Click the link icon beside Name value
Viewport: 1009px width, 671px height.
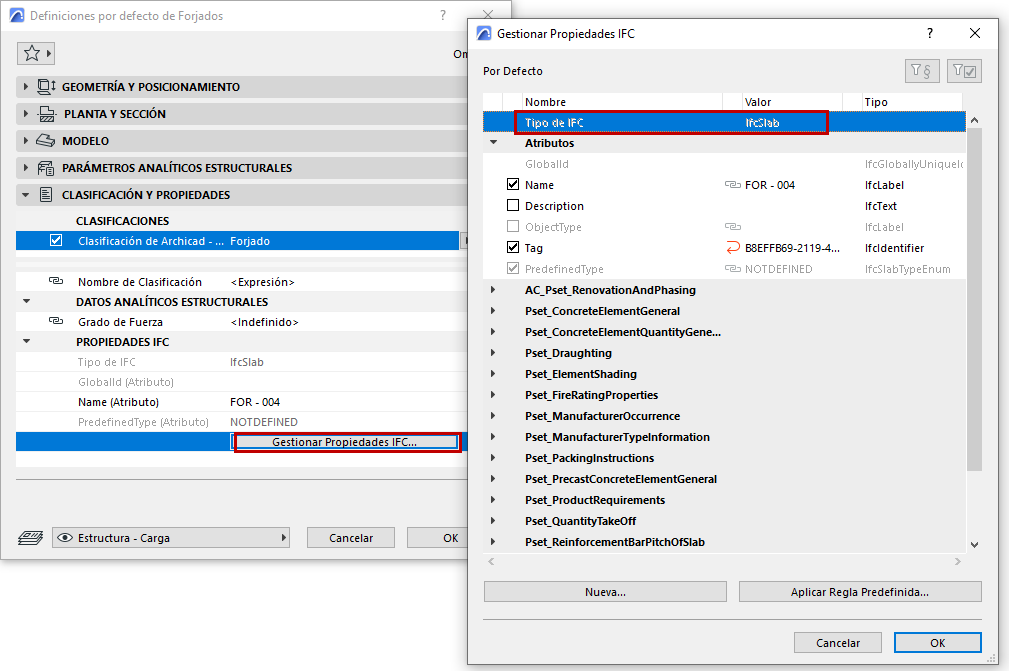click(732, 185)
